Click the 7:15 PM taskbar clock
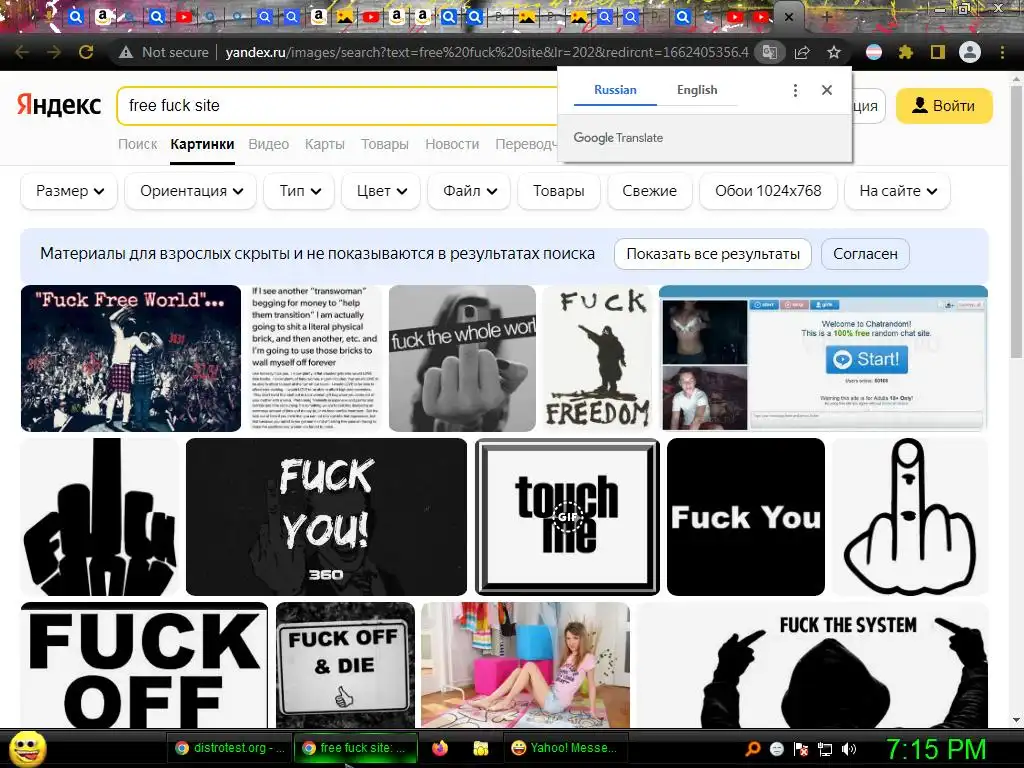The image size is (1024, 768). point(935,750)
